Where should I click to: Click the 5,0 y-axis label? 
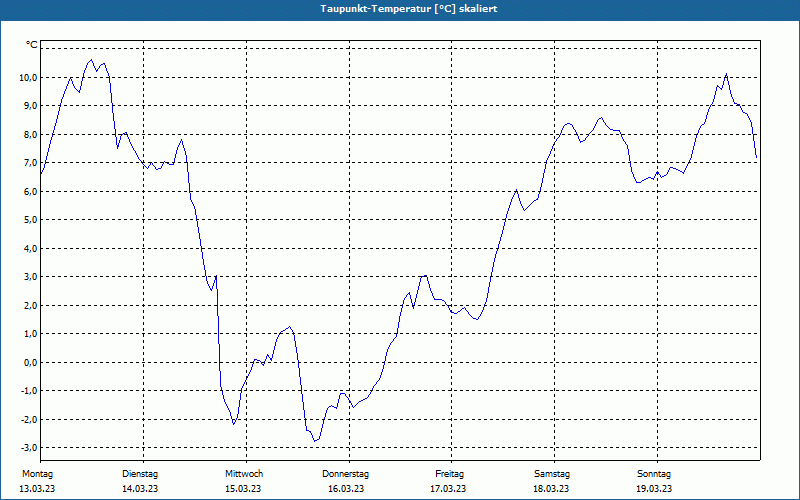30,220
